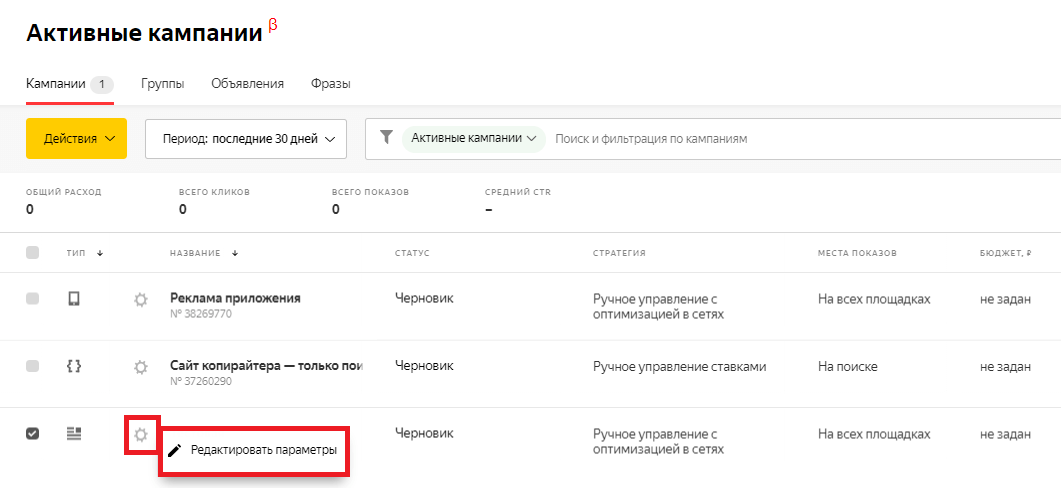
Task: Click the curly braces campaign type icon
Action: click(73, 366)
